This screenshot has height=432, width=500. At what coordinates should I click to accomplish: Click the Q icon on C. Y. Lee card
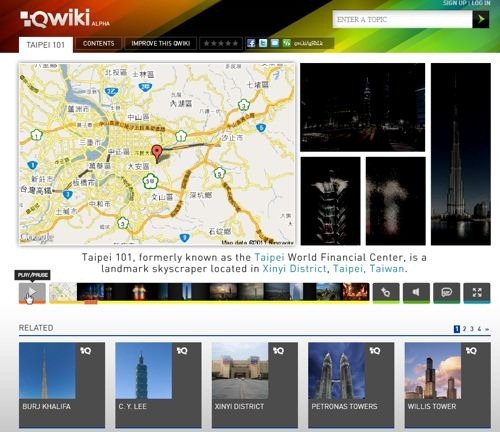point(182,351)
